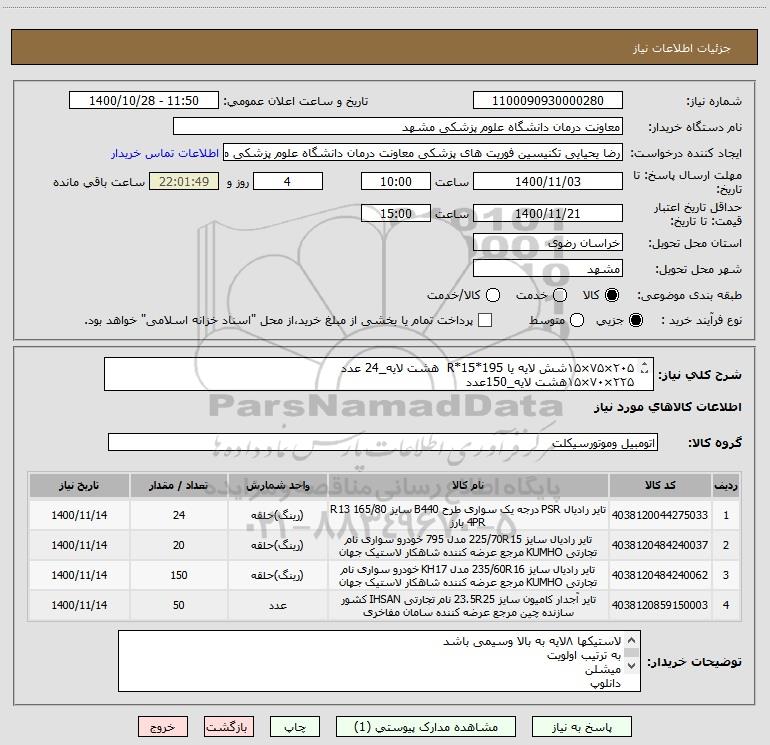Screen dimensions: 770x745
Task: Click the 15:00 time field
Action: point(396,214)
